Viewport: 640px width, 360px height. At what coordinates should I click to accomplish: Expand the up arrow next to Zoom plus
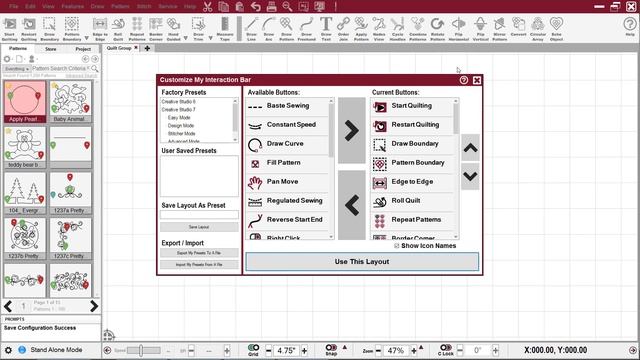[421, 347]
